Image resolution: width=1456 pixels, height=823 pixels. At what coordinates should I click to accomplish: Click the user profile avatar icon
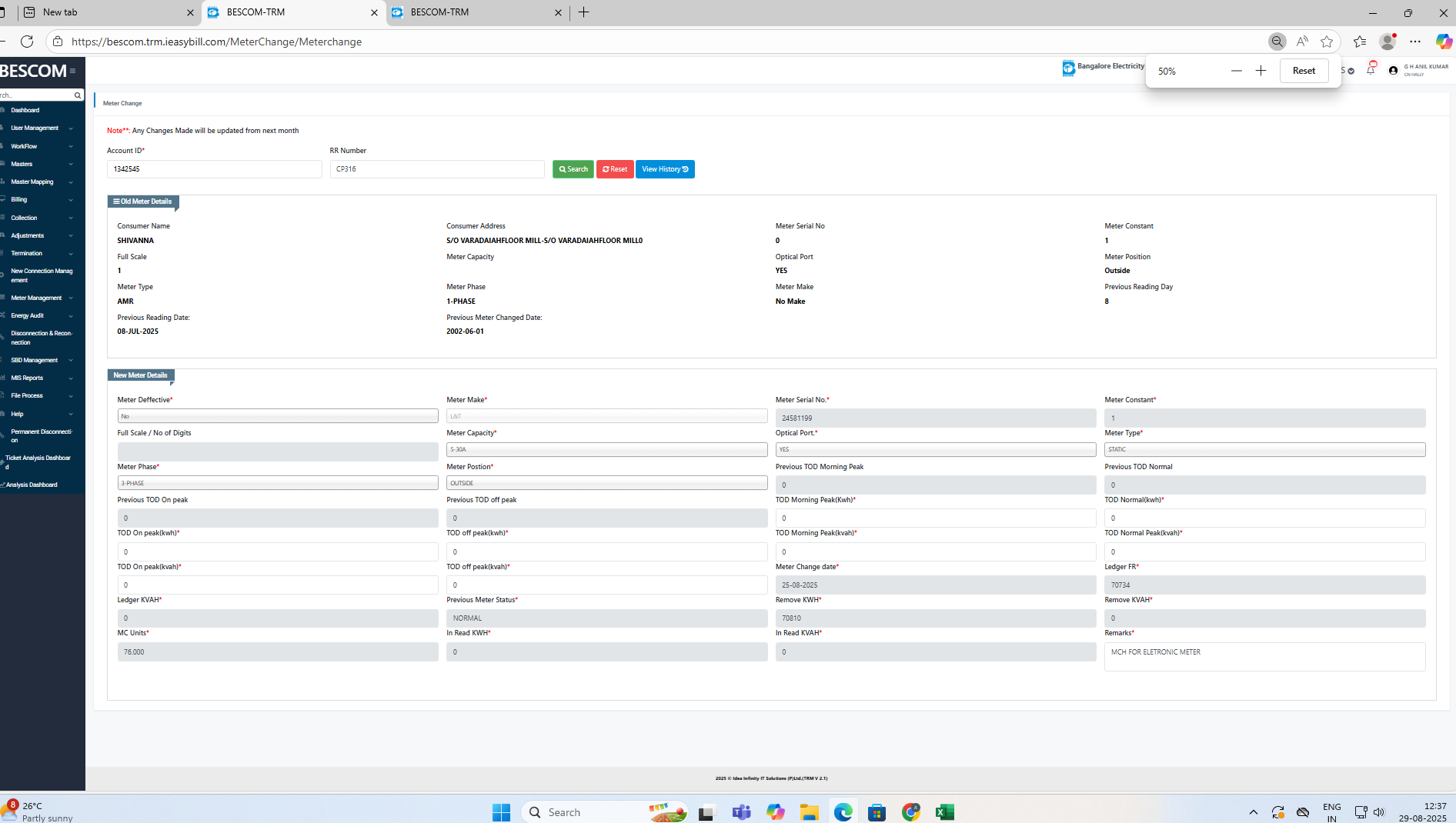coord(1393,70)
